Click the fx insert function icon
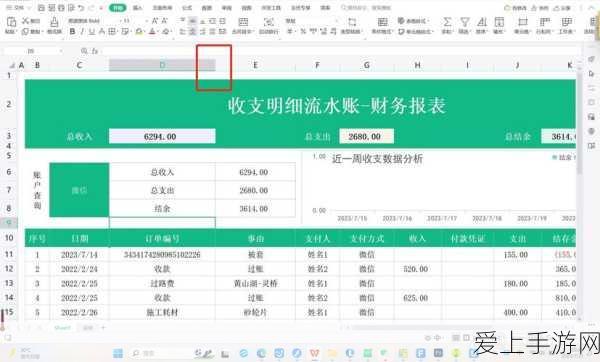This screenshot has height=362, width=600. [x=95, y=51]
